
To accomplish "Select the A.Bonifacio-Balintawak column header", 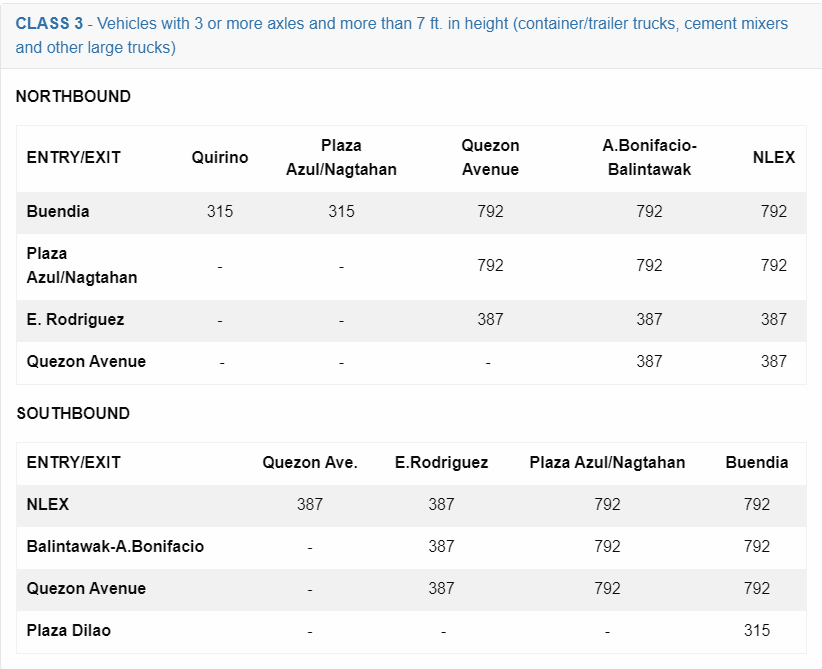I will (x=649, y=157).
